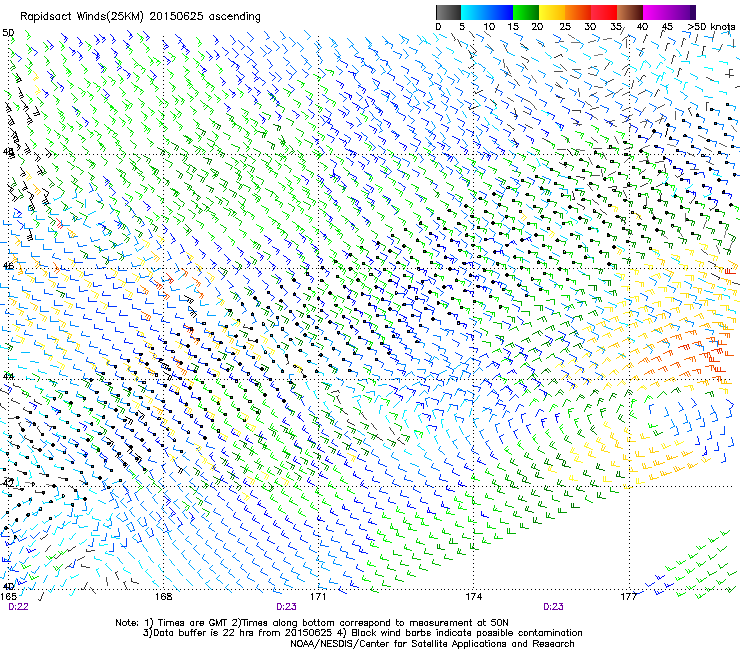Image resolution: width=740 pixels, height=650 pixels.
Task: Click the longitude axis label '168'
Action: tap(163, 597)
